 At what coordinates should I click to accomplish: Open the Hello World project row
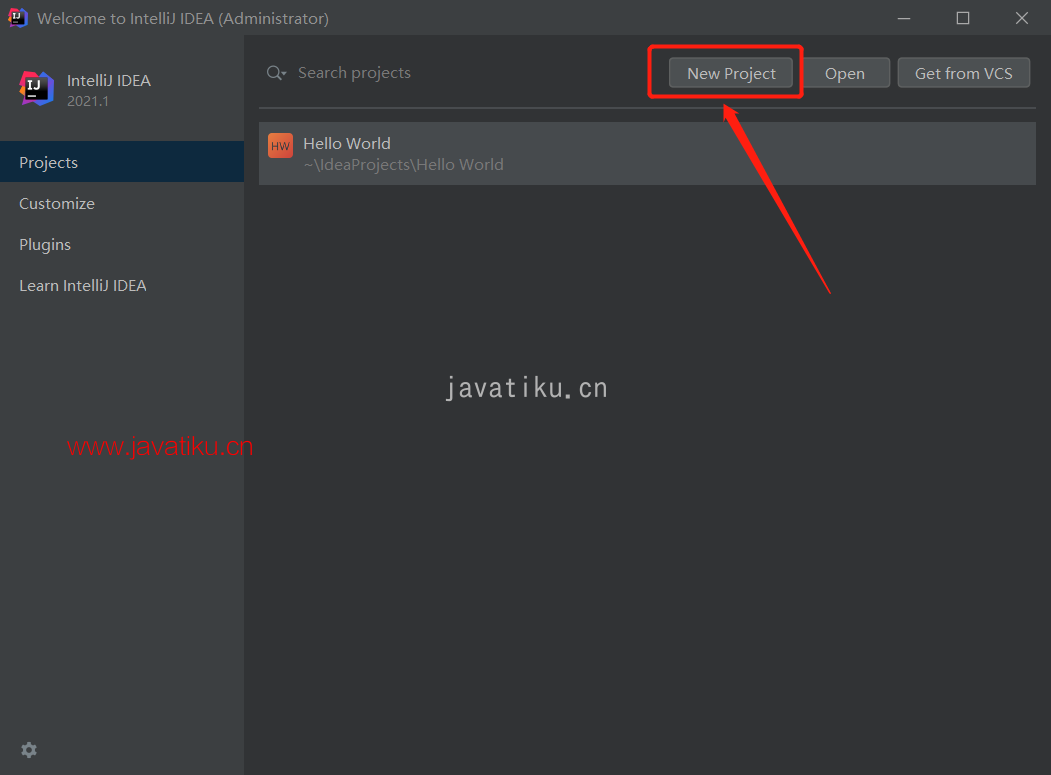pos(647,154)
